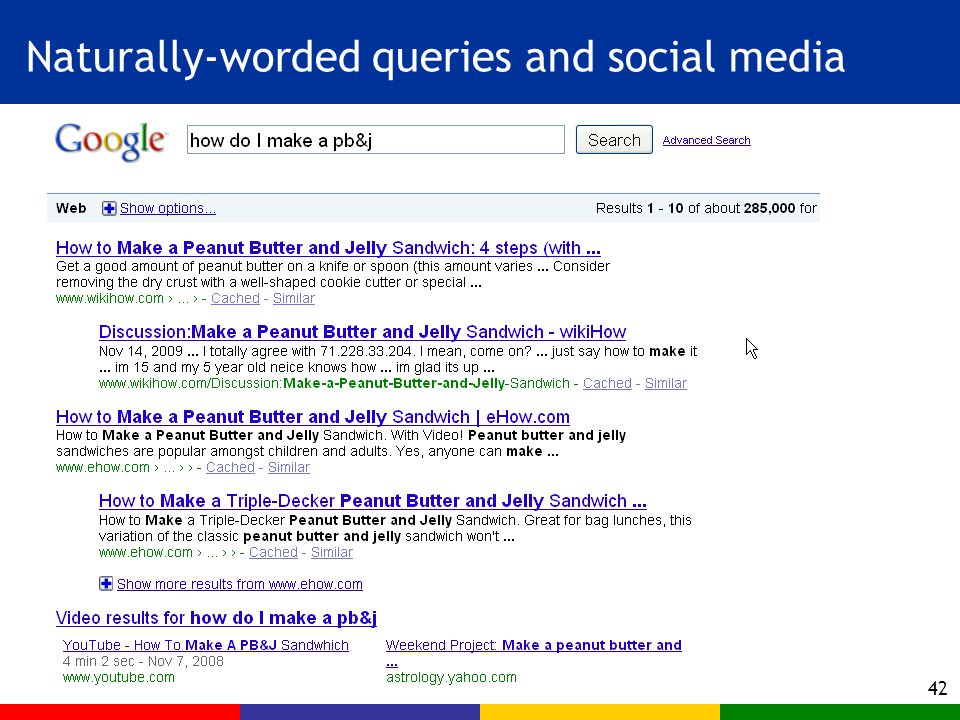Screen dimensions: 960x720
Task: Click the Search button
Action: (614, 140)
